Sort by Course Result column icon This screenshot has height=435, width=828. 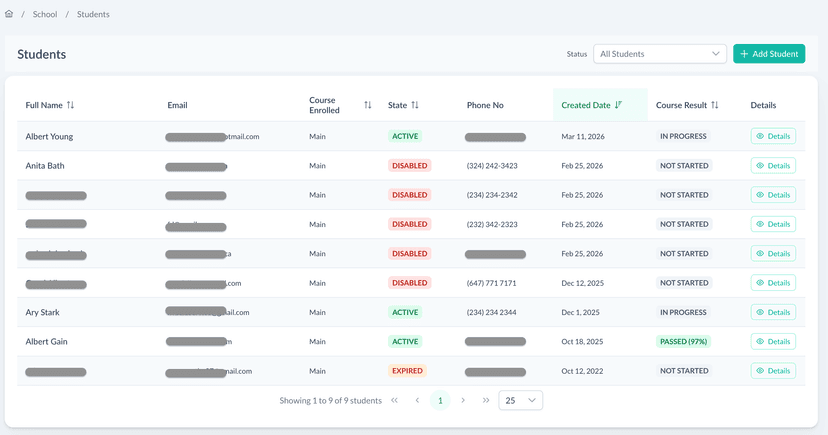[x=715, y=105]
